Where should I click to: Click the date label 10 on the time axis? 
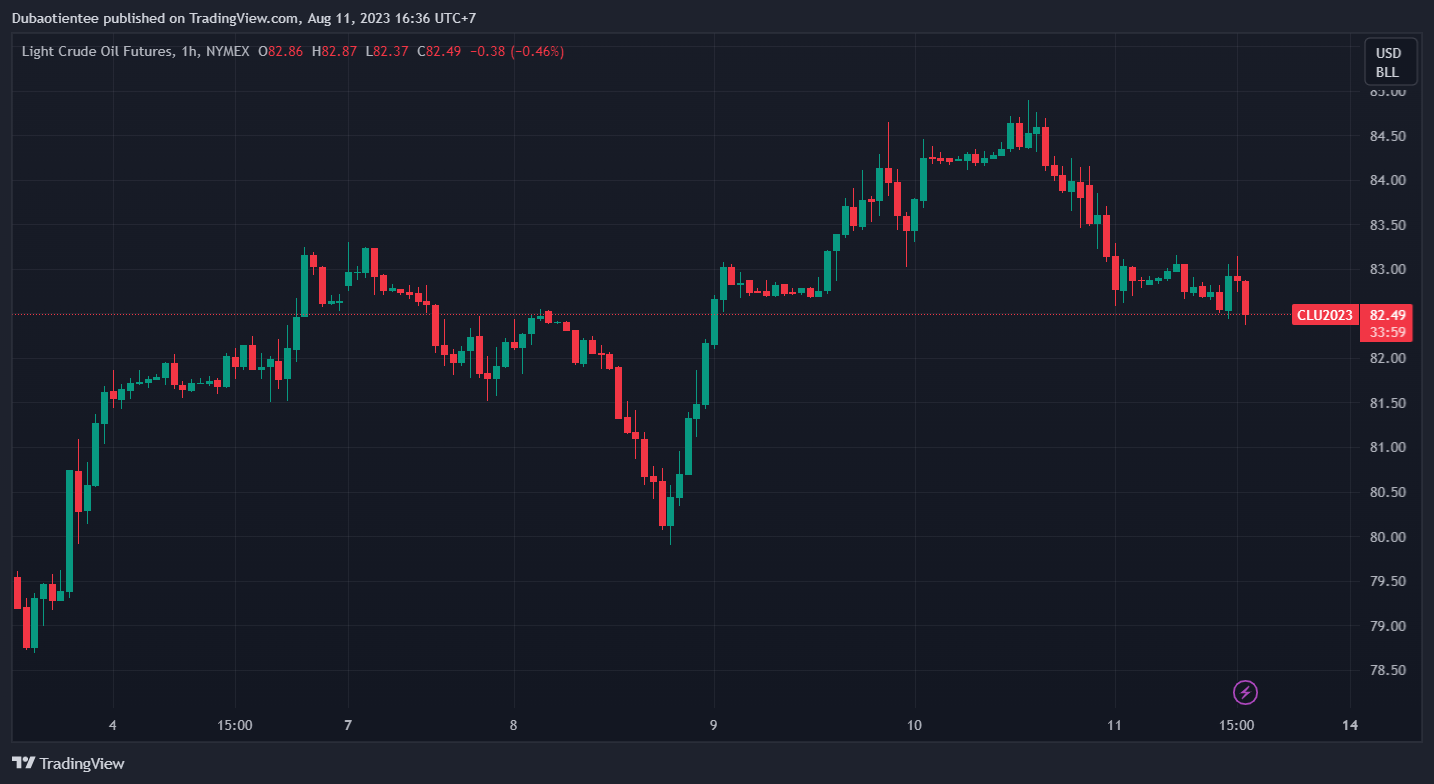914,725
